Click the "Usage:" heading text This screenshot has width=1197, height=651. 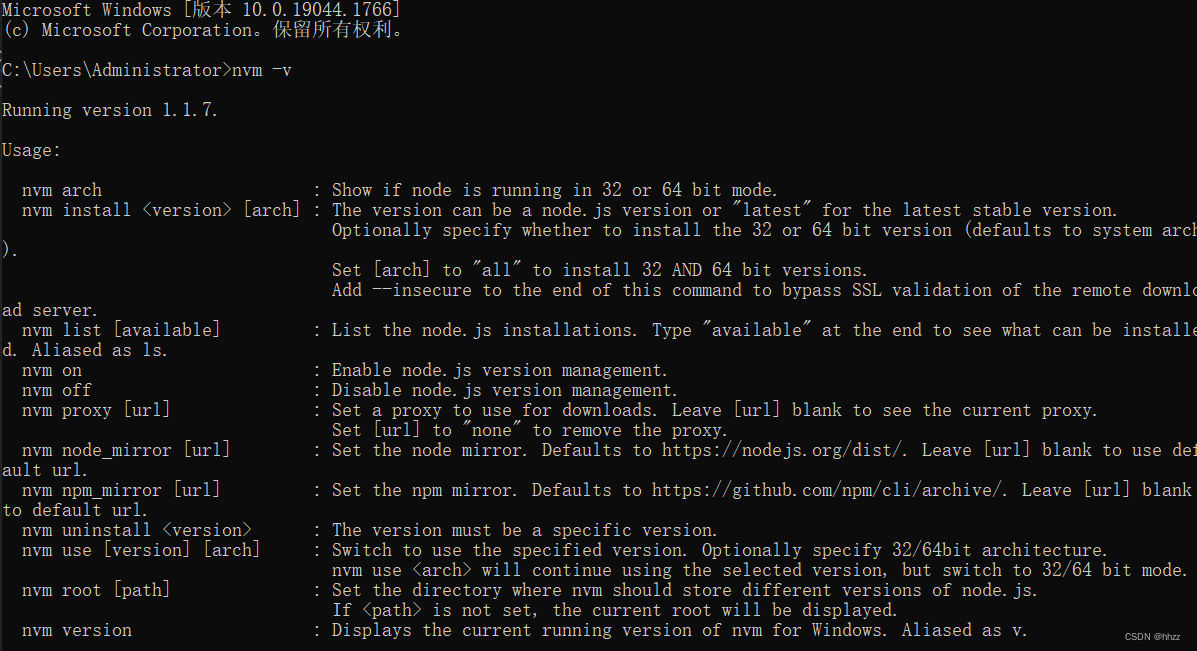[x=31, y=150]
